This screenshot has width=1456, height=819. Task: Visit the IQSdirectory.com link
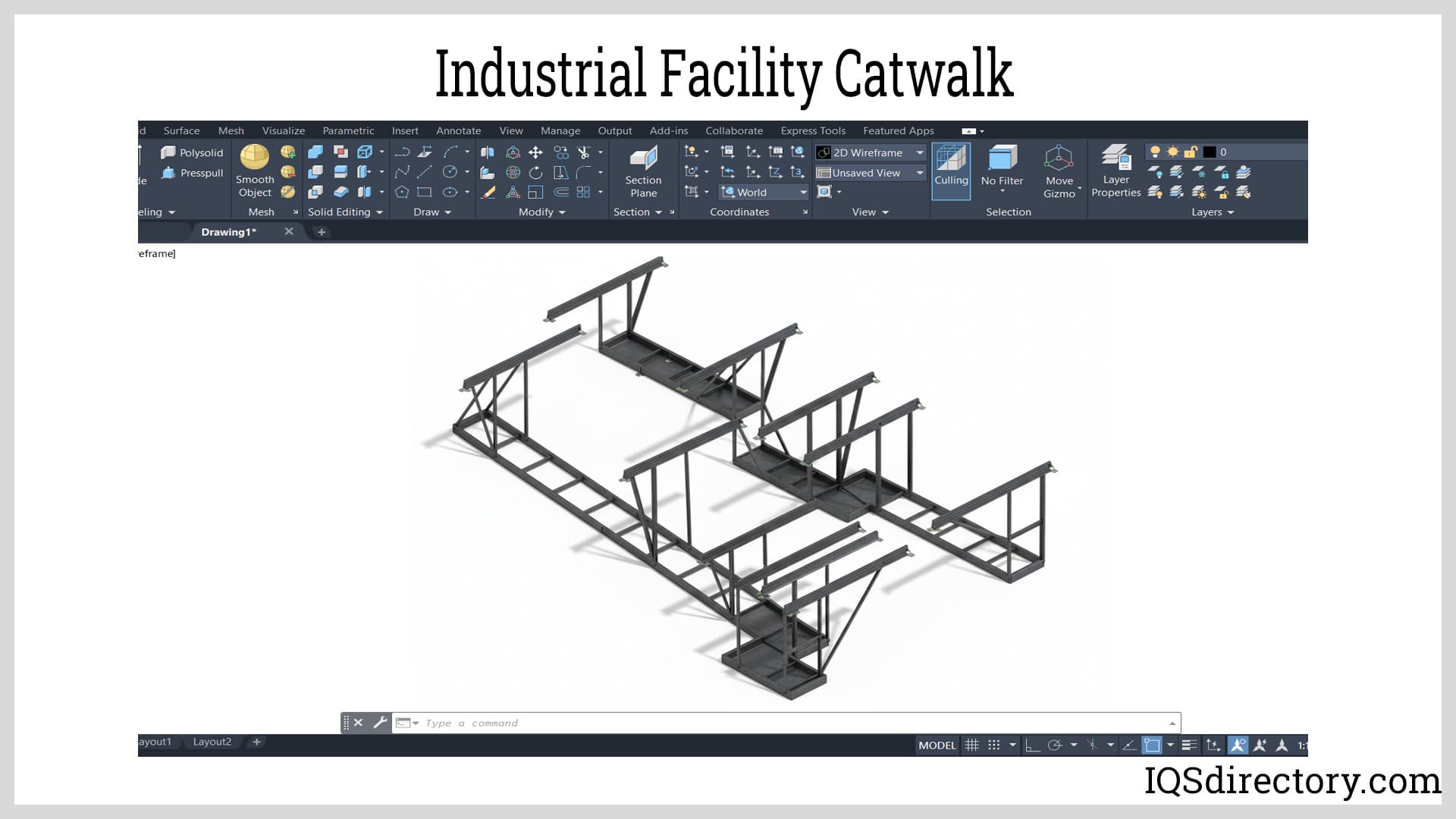click(x=1287, y=782)
